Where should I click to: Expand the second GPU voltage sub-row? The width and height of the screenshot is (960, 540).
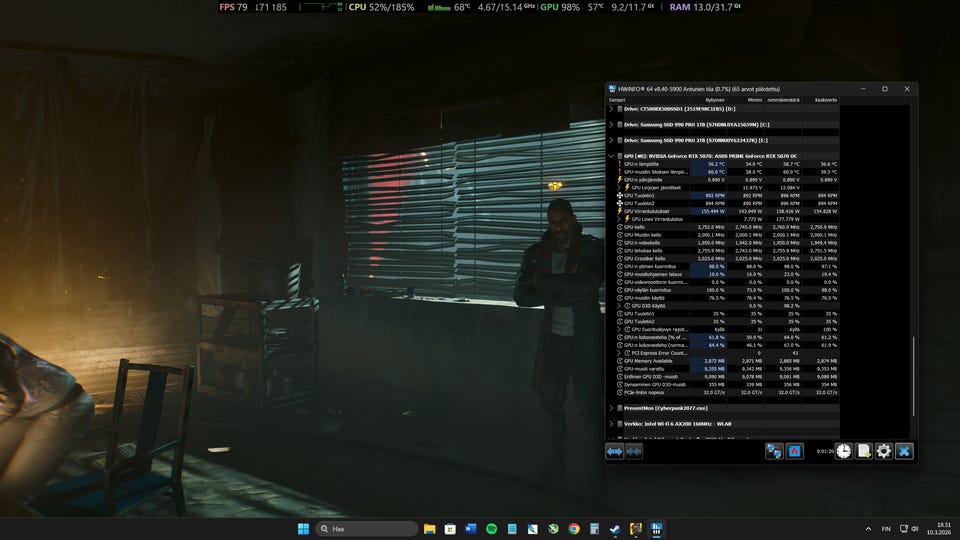[619, 187]
